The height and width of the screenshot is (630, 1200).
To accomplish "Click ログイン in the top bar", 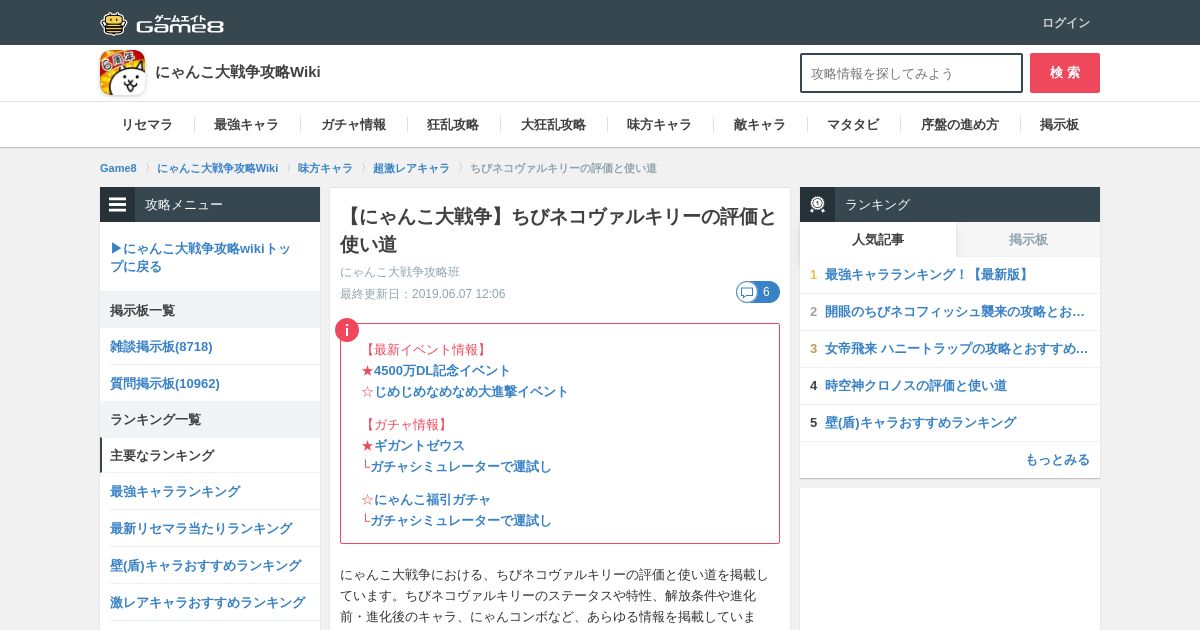I will 1066,23.
